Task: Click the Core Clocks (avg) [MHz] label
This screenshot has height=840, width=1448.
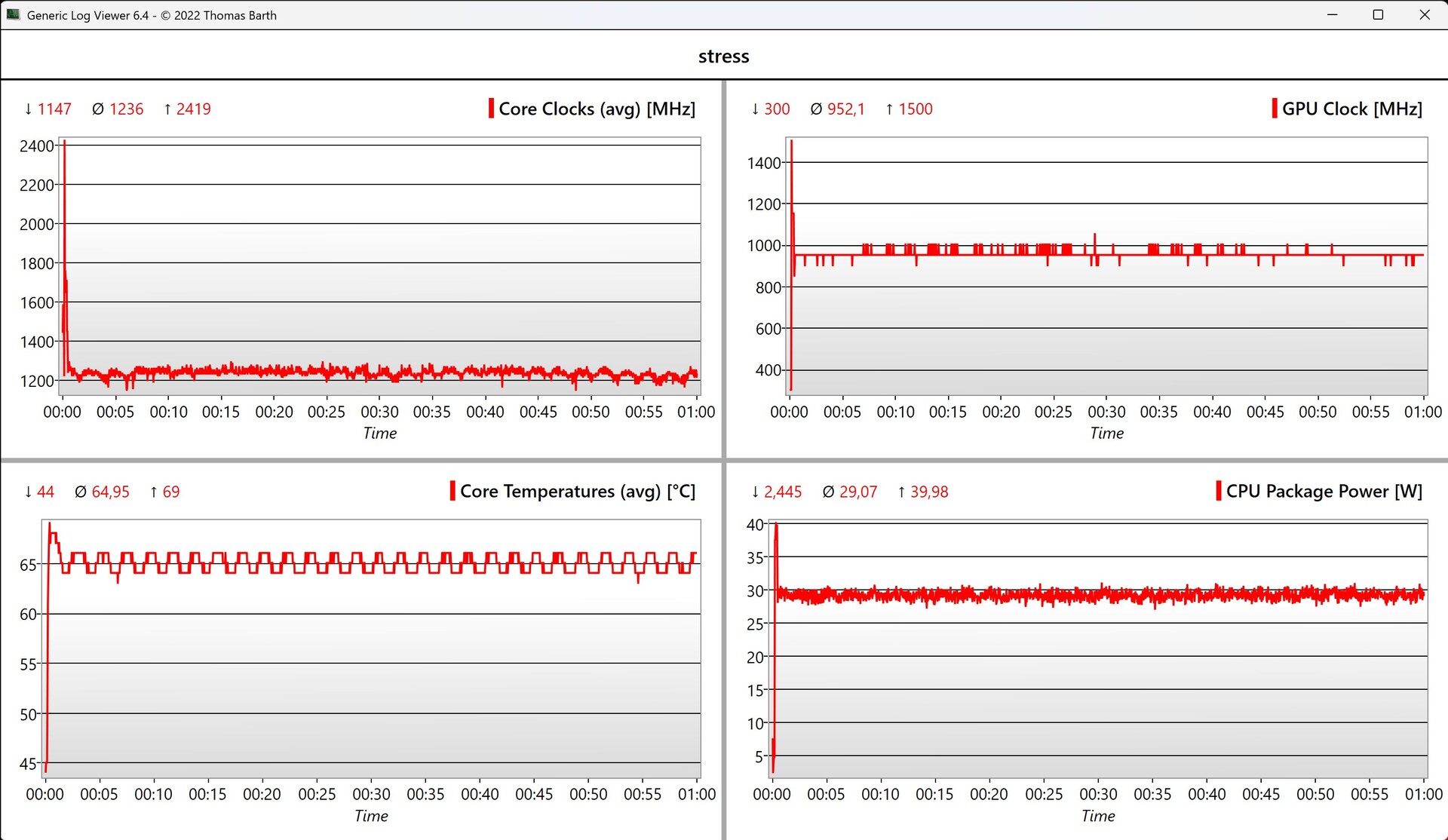Action: 597,109
